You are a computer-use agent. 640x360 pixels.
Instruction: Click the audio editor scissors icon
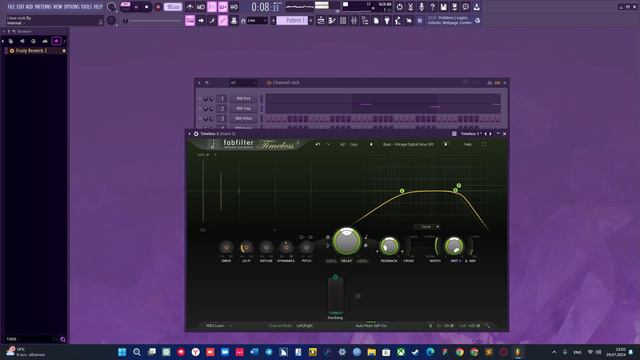pyautogui.click(x=411, y=7)
